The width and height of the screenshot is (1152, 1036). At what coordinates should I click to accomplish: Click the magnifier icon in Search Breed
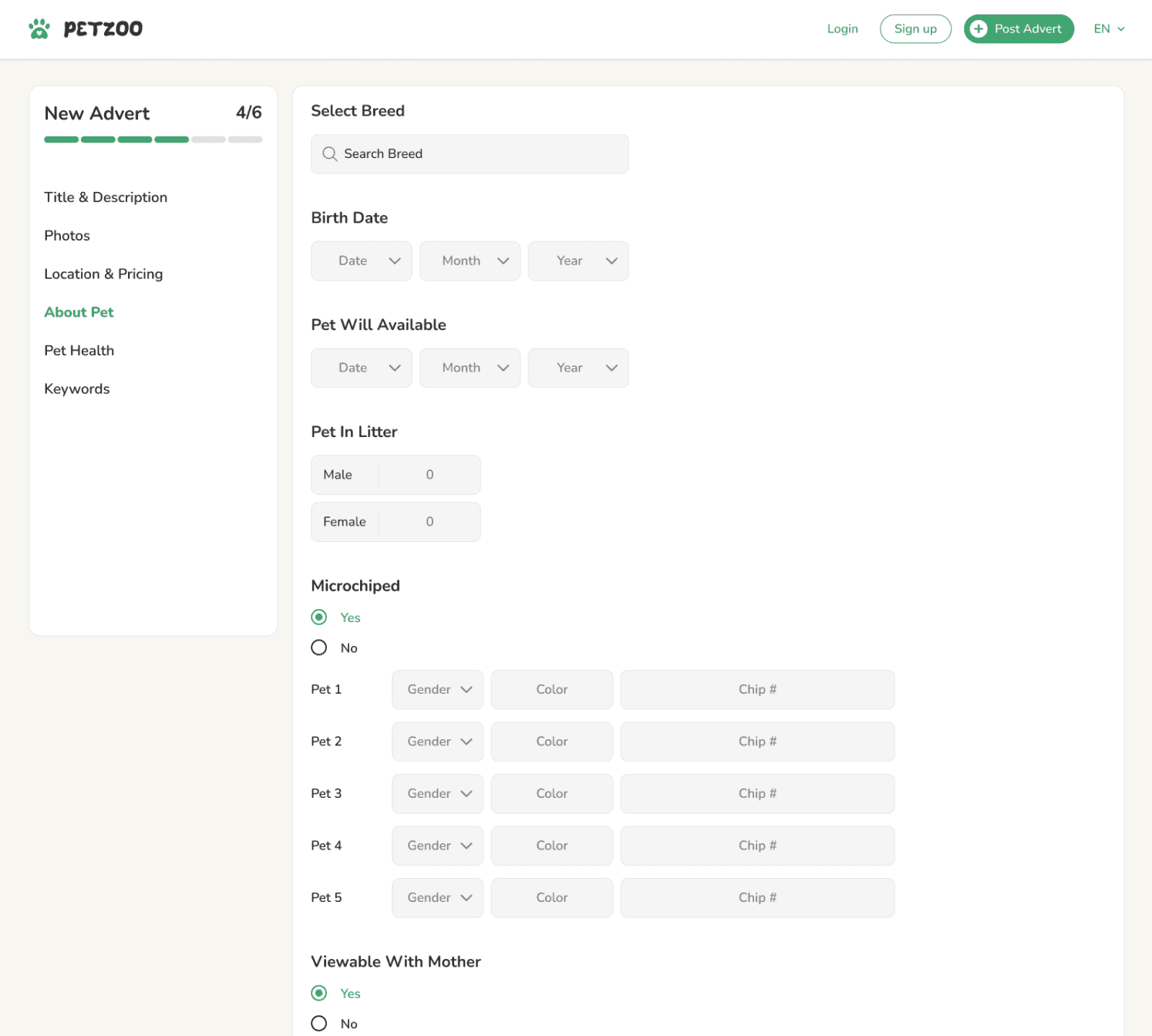[x=329, y=154]
